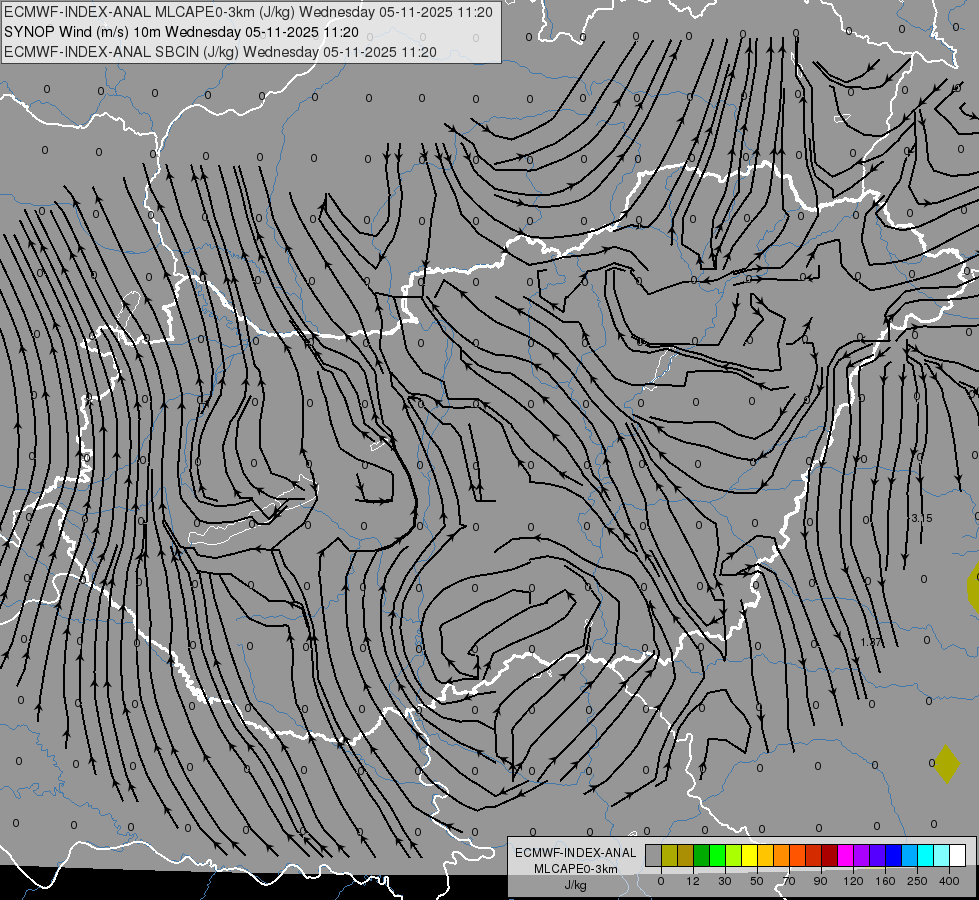Click the legend tick label 250

pyautogui.click(x=917, y=881)
